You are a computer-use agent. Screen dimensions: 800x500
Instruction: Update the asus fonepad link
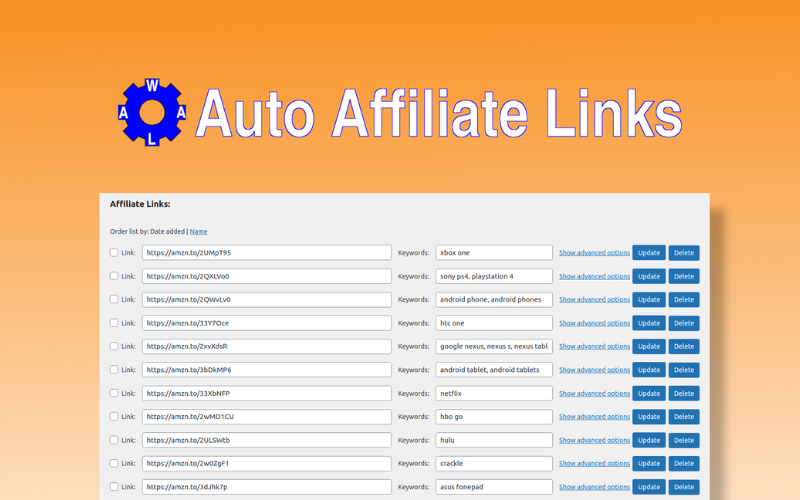[649, 487]
